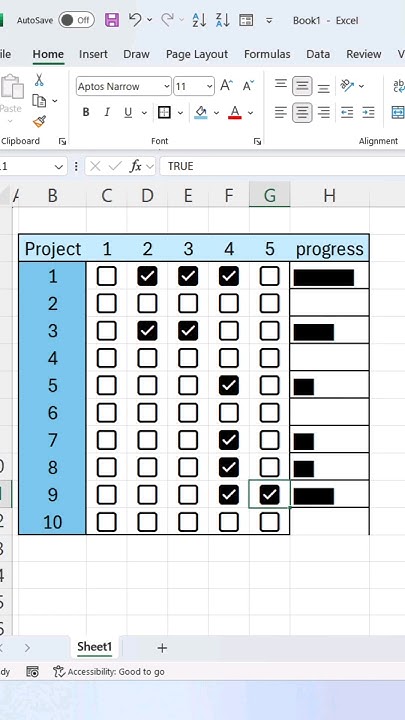Open the Borders dropdown arrow
The image size is (405, 720).
coord(180,112)
